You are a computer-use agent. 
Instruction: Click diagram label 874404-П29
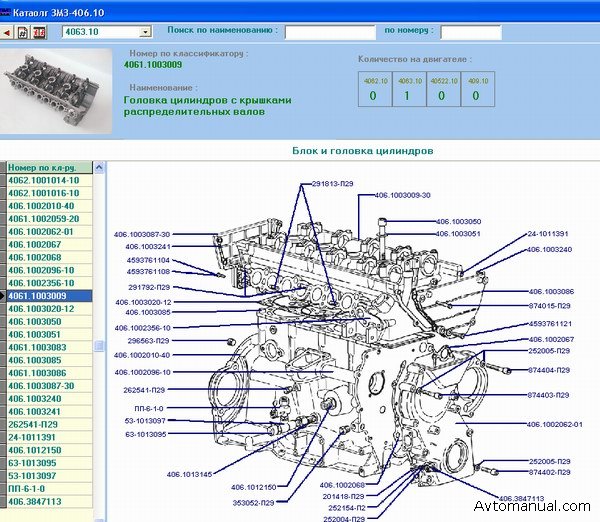(x=549, y=370)
